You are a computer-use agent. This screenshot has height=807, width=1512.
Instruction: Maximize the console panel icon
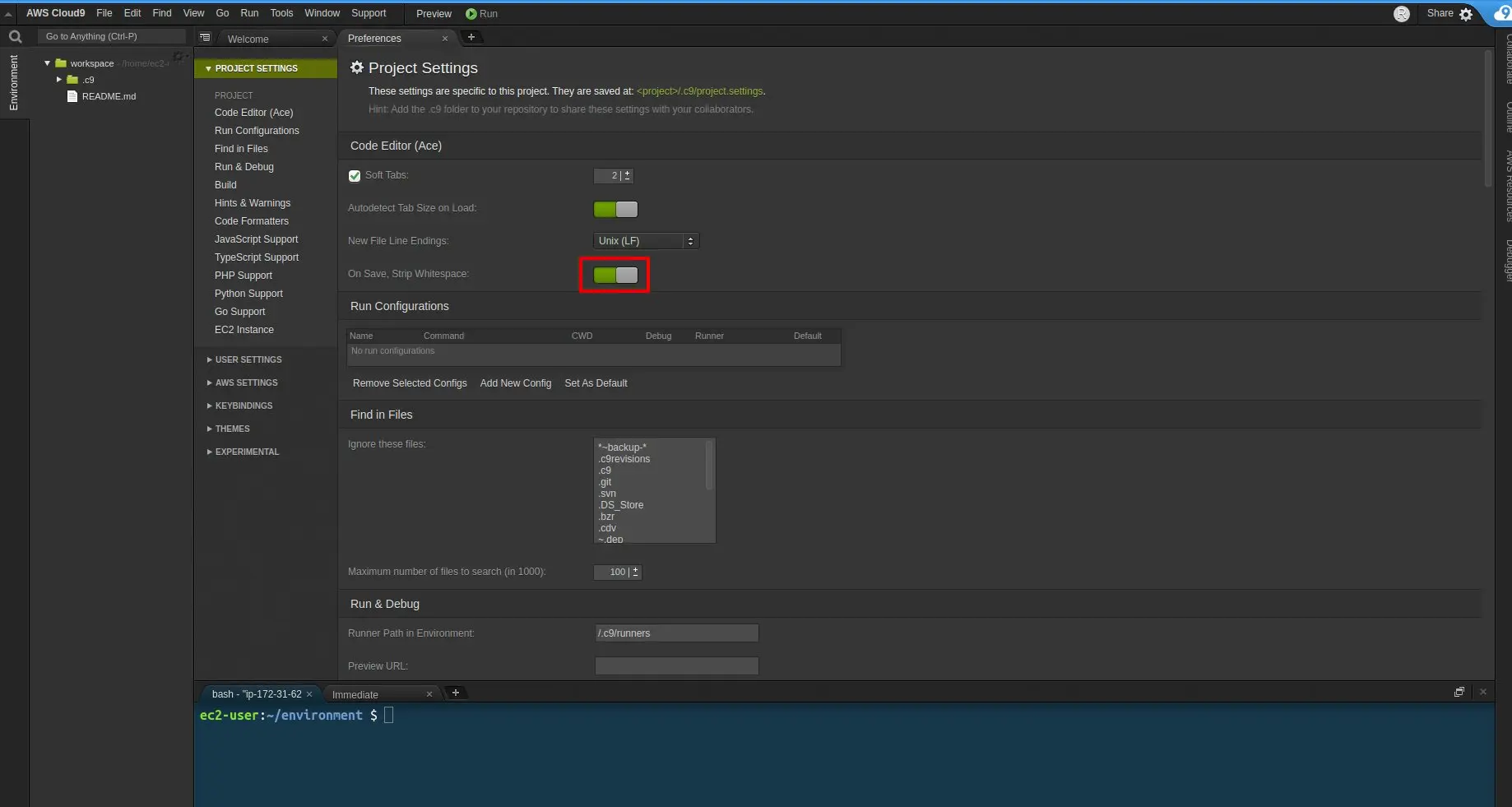point(1459,692)
